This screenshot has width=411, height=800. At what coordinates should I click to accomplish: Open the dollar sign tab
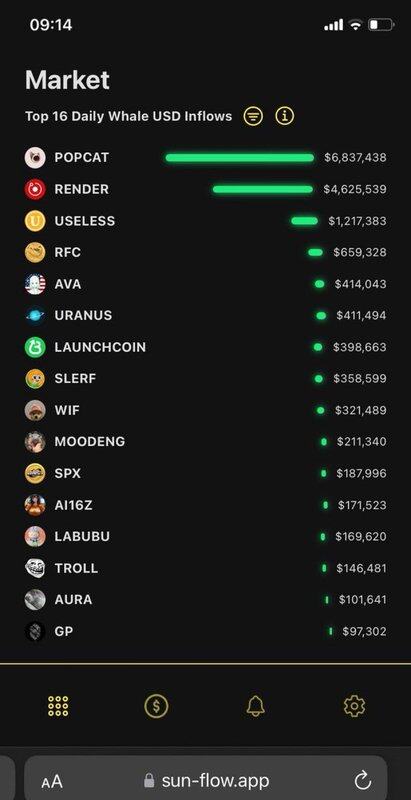click(x=156, y=706)
